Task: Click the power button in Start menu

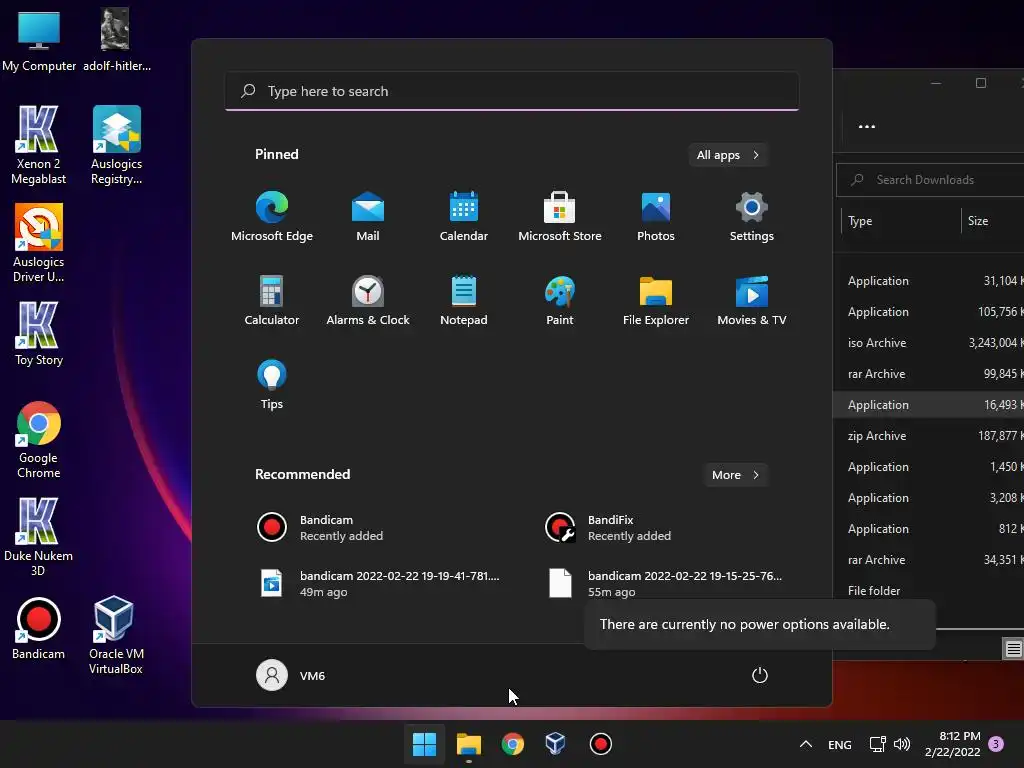Action: pyautogui.click(x=760, y=675)
